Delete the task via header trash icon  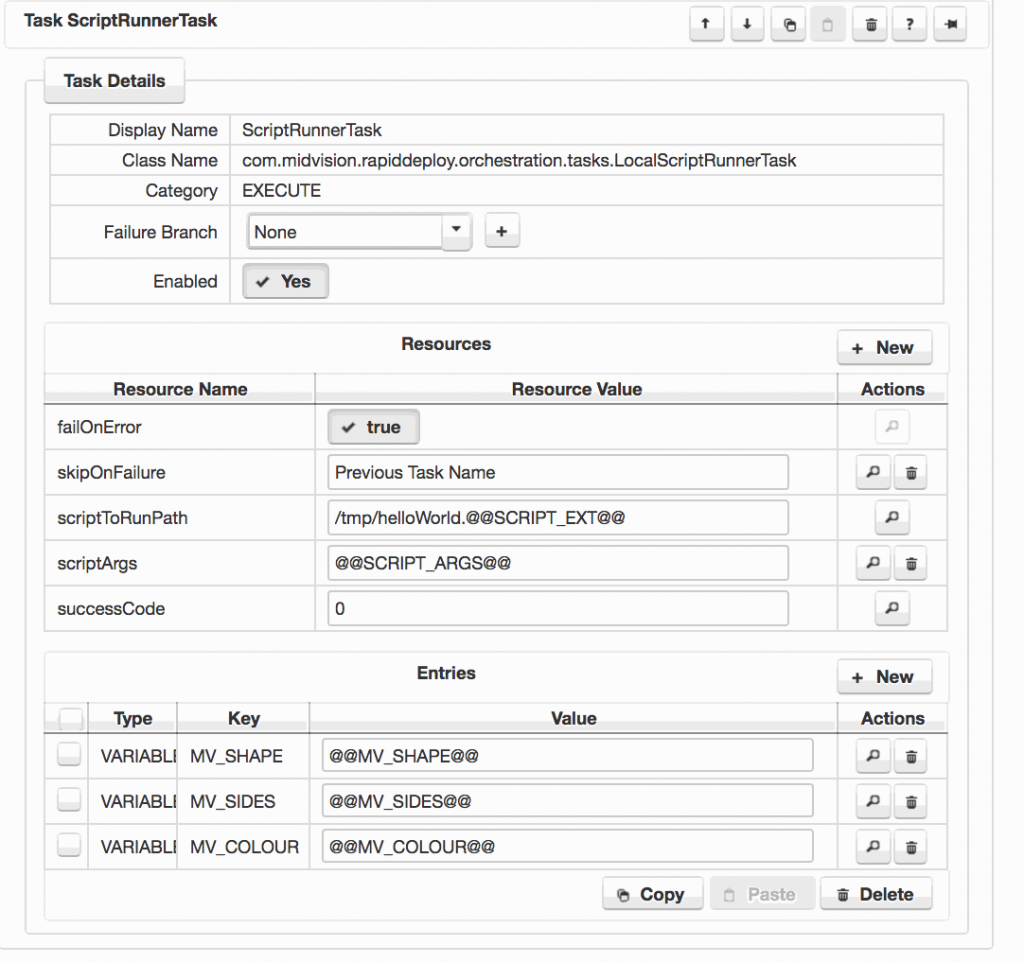tap(870, 26)
